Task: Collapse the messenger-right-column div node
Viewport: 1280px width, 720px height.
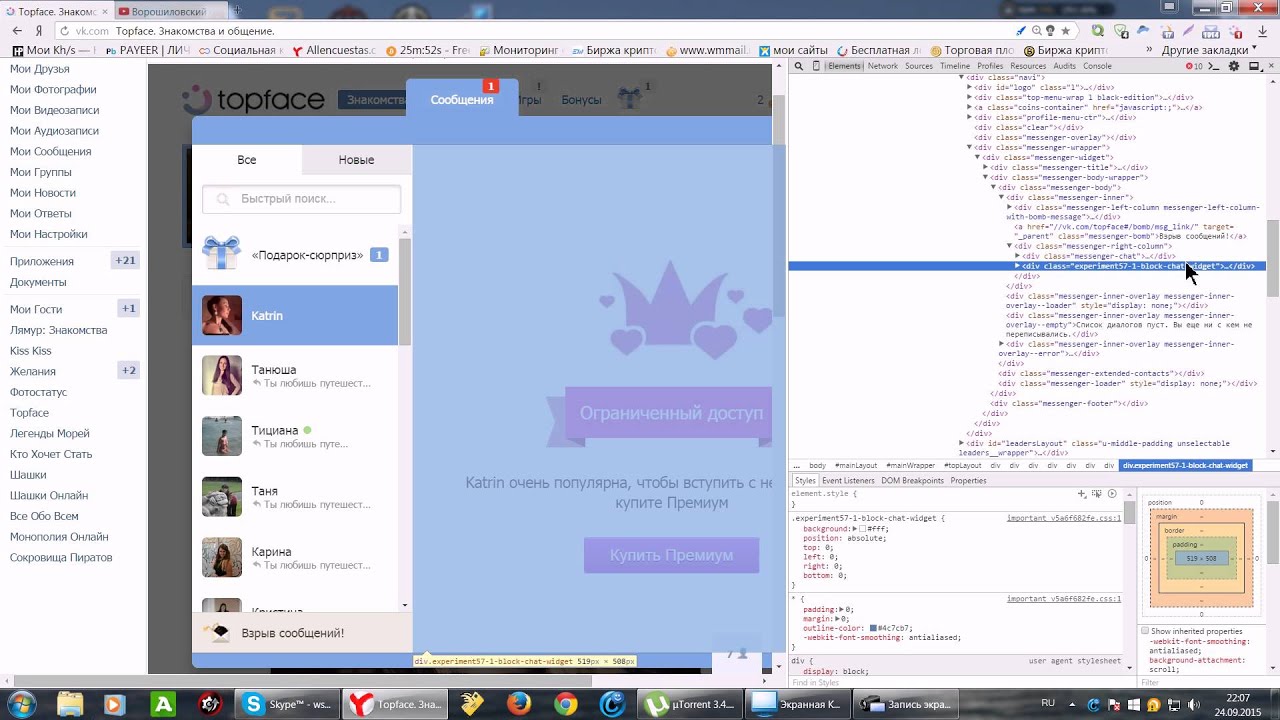Action: [1009, 246]
